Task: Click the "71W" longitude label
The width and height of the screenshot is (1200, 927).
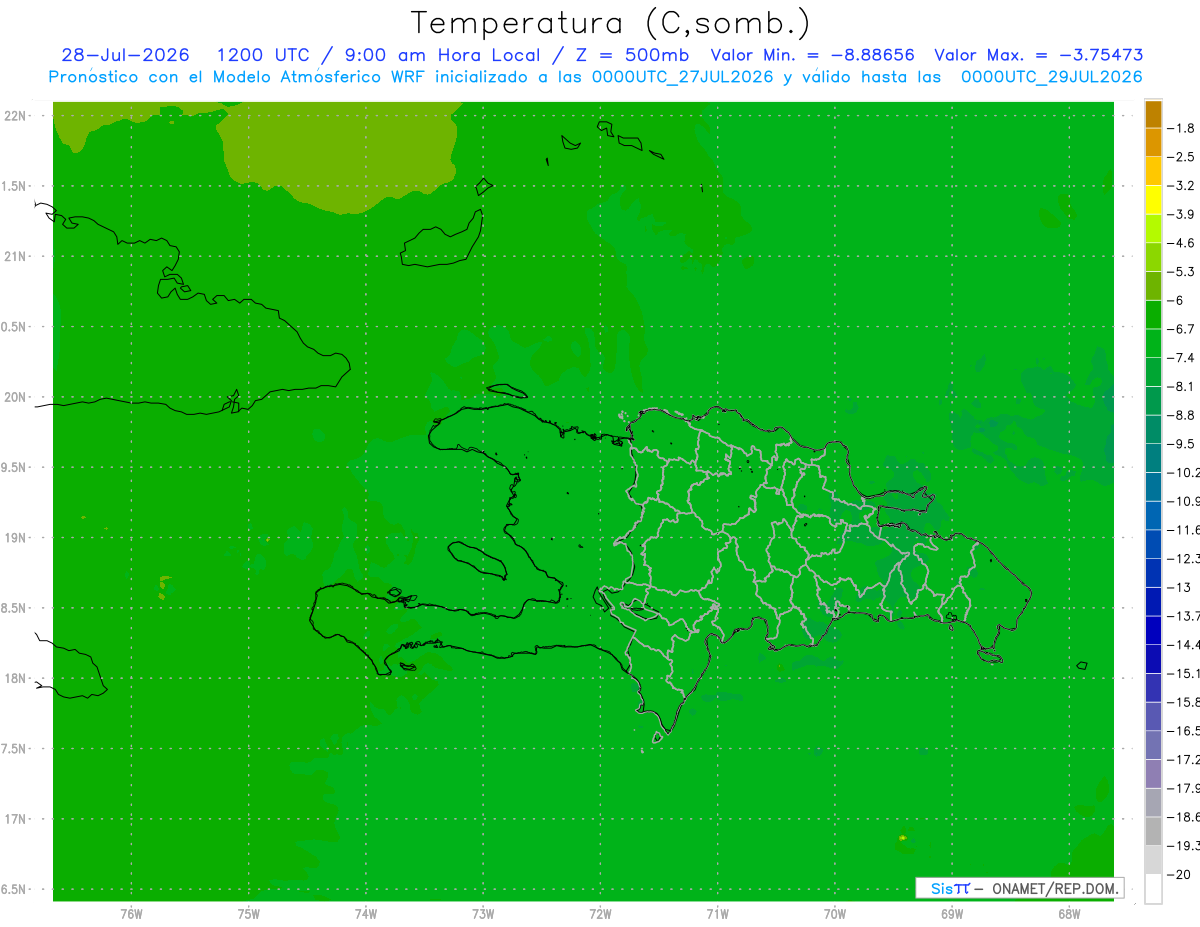Action: (717, 914)
